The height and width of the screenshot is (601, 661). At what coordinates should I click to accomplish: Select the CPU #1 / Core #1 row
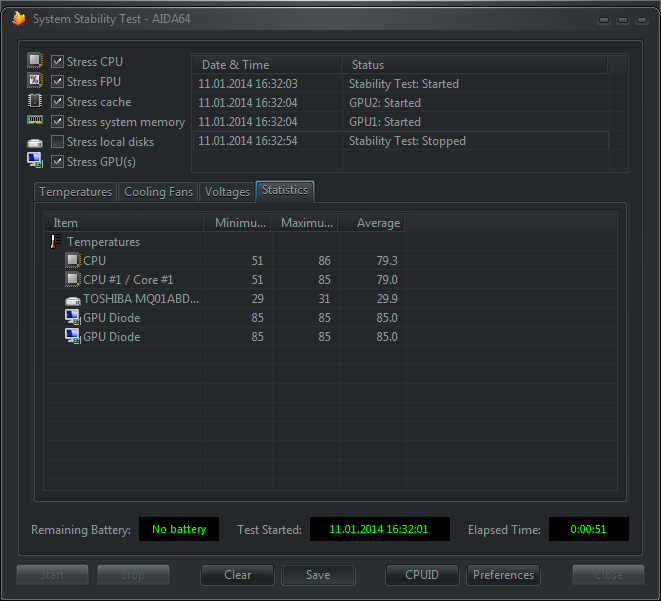click(x=128, y=280)
